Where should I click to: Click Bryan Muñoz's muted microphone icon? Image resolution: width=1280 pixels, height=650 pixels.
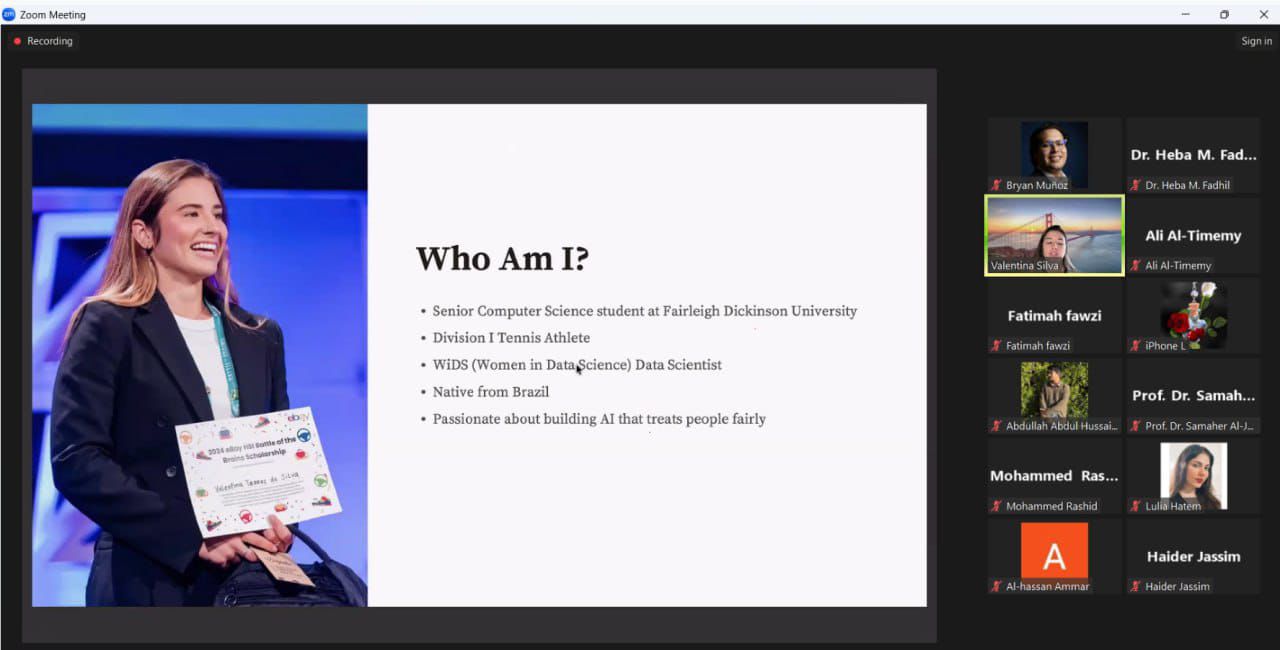(997, 185)
